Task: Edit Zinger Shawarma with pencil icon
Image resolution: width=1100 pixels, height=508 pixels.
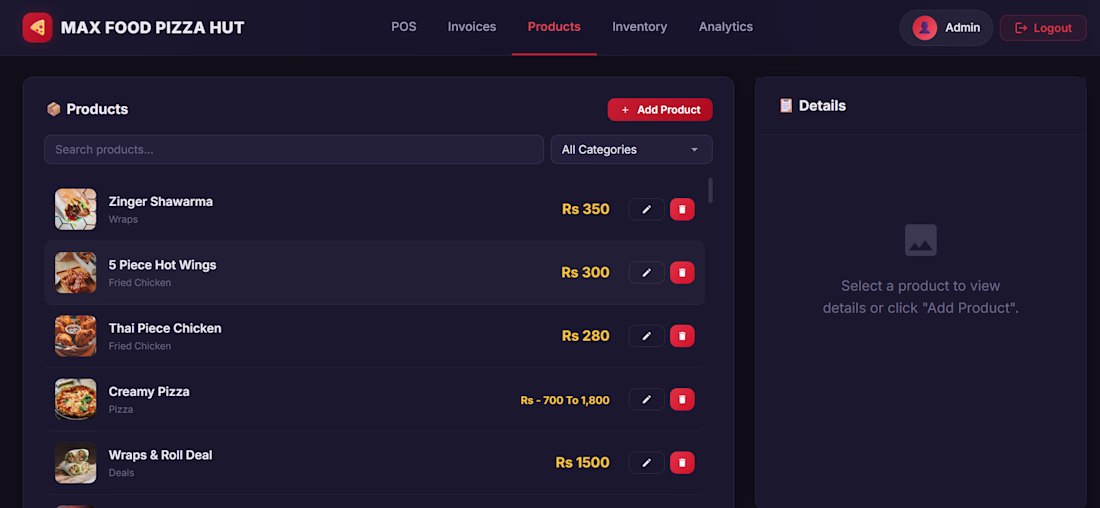Action: pyautogui.click(x=646, y=209)
